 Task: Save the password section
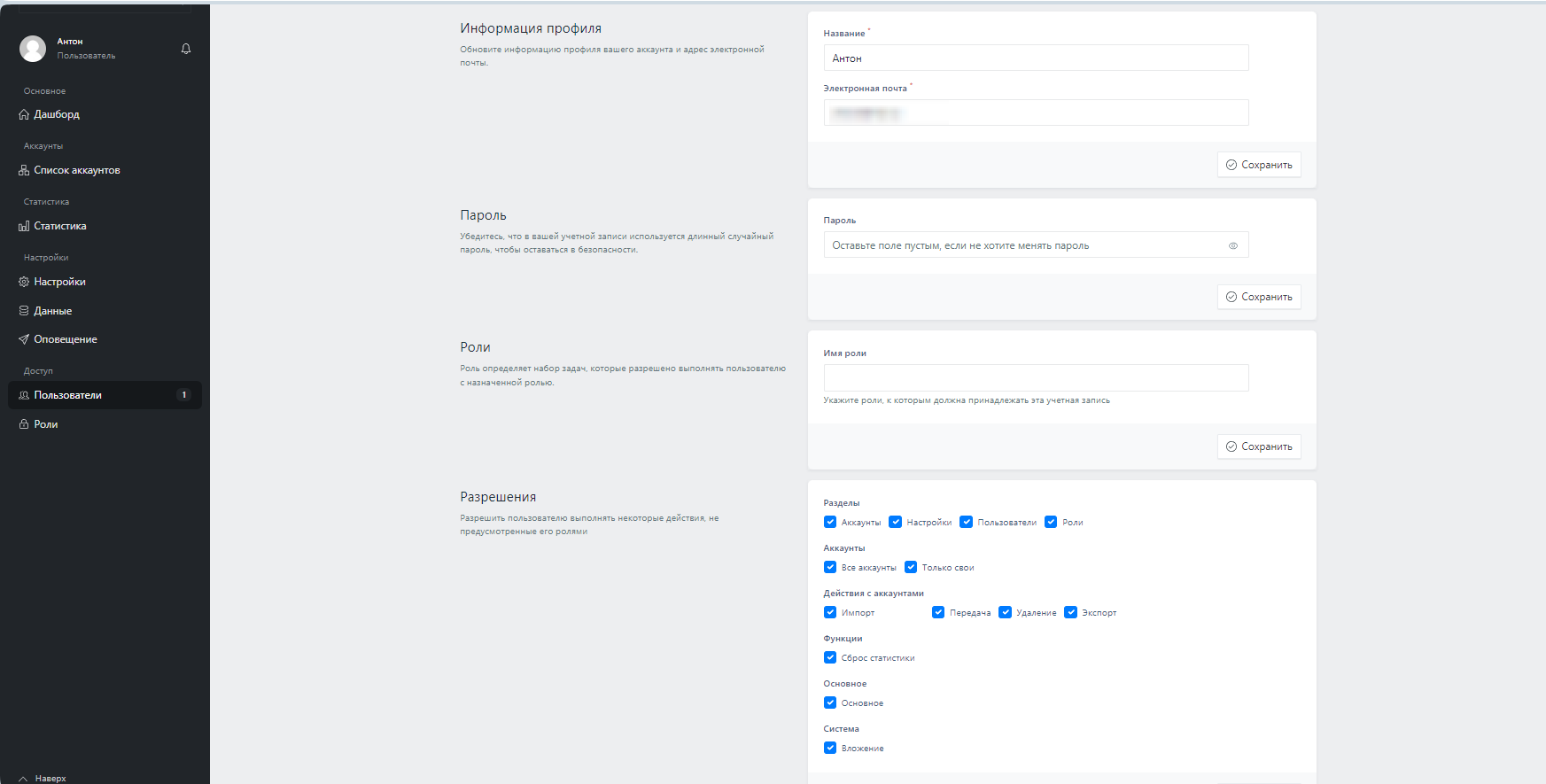[x=1258, y=297]
